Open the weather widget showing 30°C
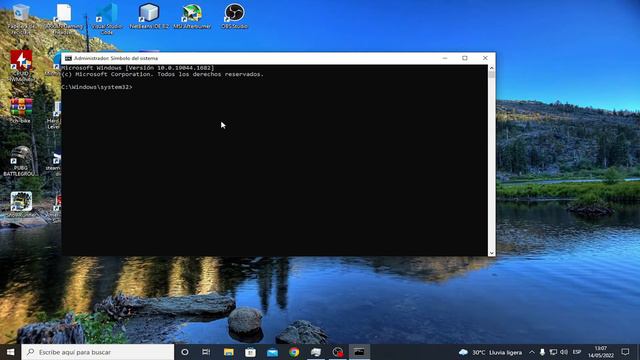Screen dimensions: 640x360 (x=490, y=352)
